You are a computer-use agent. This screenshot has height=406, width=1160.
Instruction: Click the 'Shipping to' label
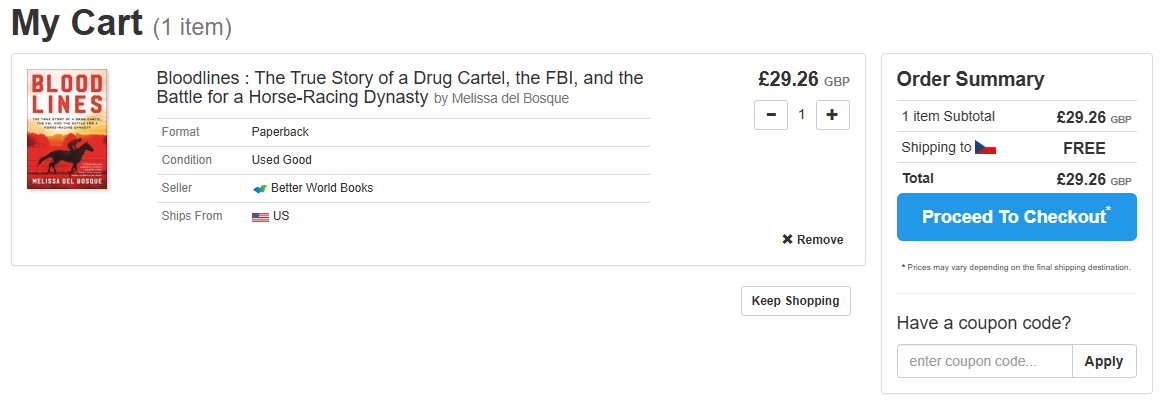(x=936, y=148)
